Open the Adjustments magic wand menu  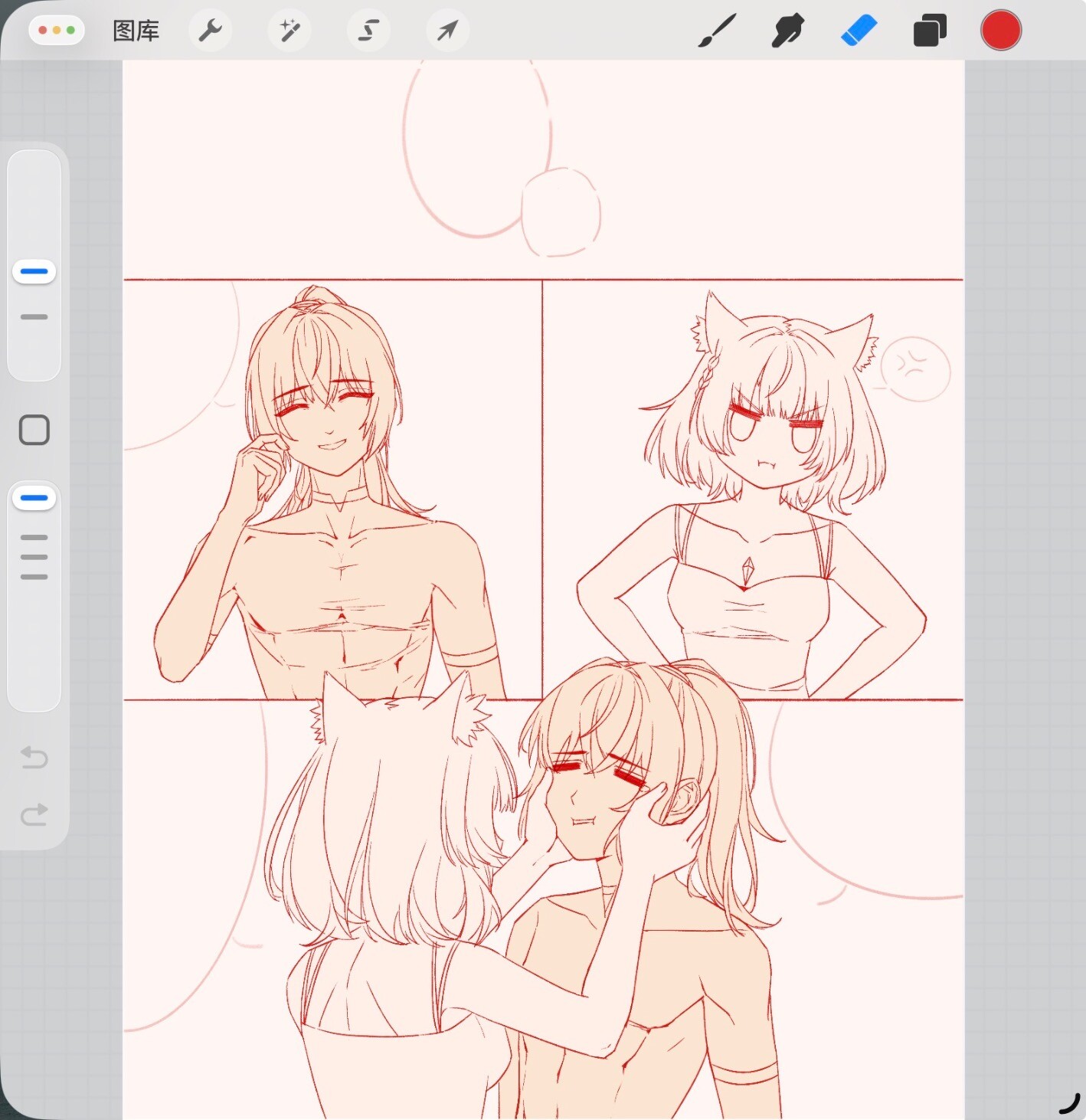click(289, 31)
